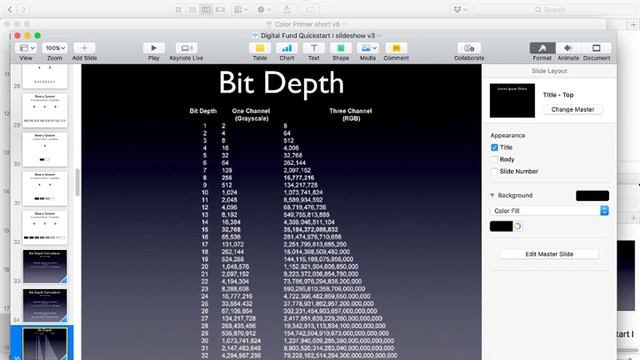Click the Add Slide plus button
640x360 pixels.
[84, 48]
